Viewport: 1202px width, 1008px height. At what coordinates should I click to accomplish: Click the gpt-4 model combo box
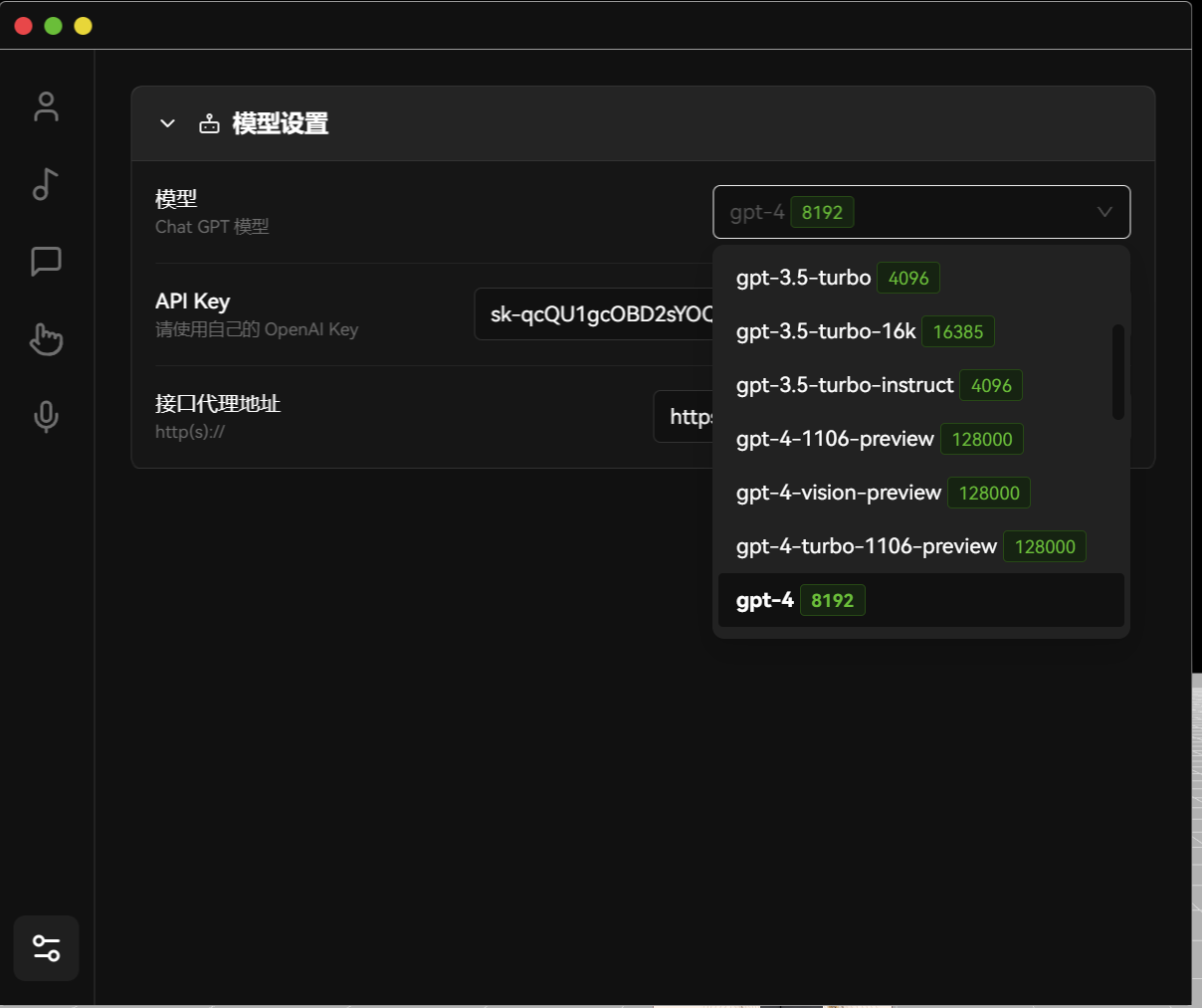pos(921,212)
